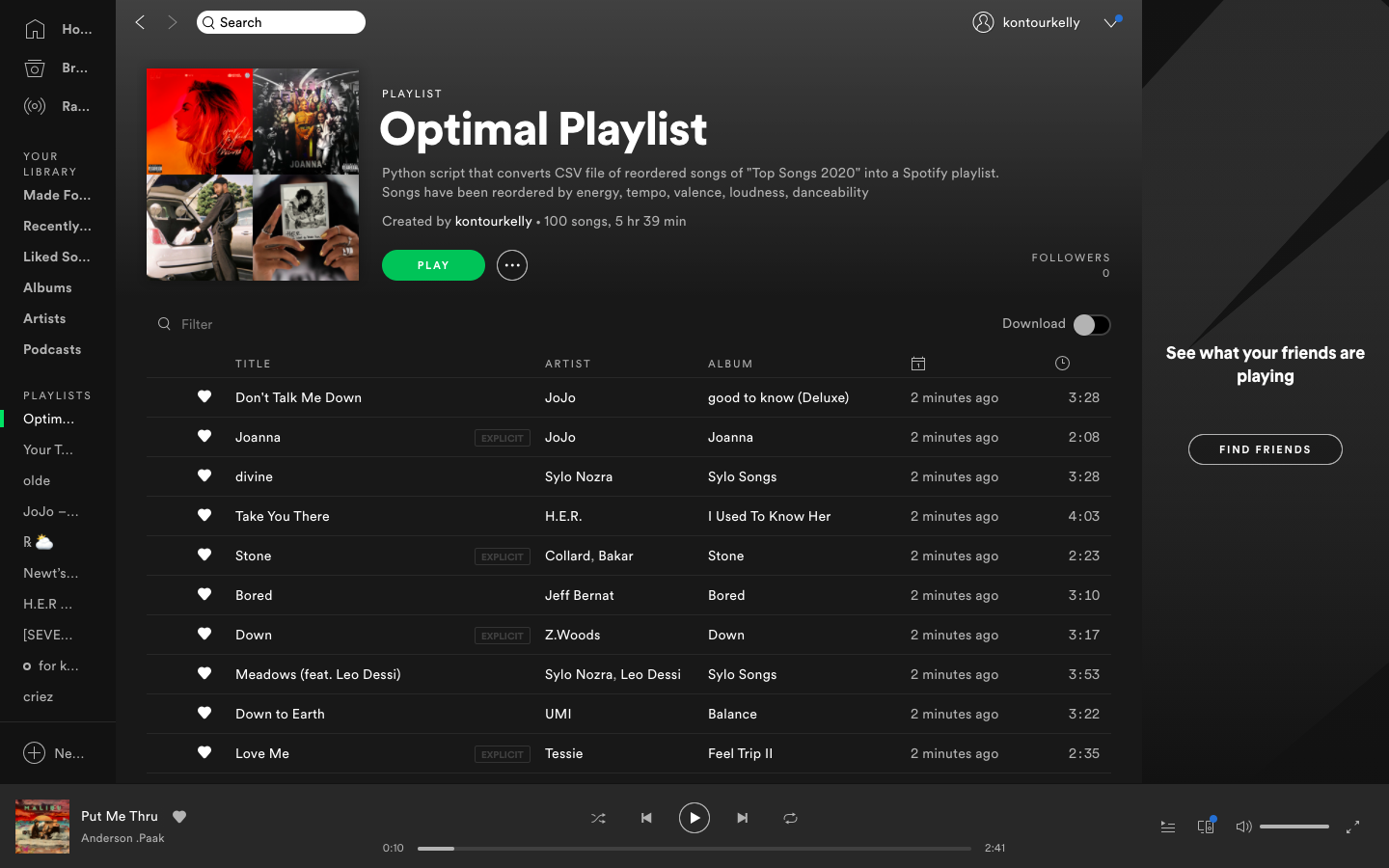Create a new playlist with plus button
This screenshot has height=868, width=1389.
pos(35,753)
